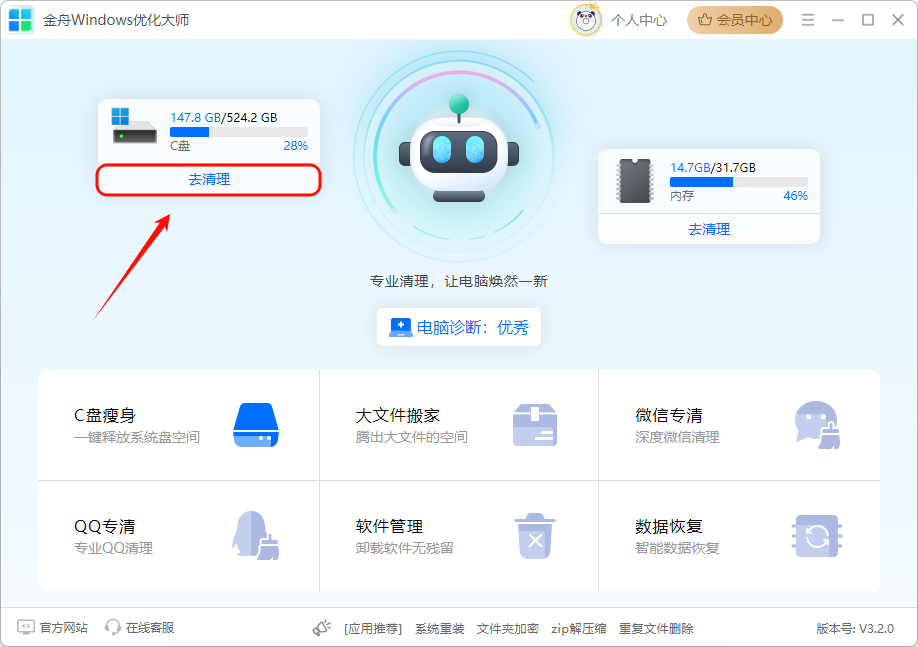Click the 28% C盘 percentage

point(296,146)
